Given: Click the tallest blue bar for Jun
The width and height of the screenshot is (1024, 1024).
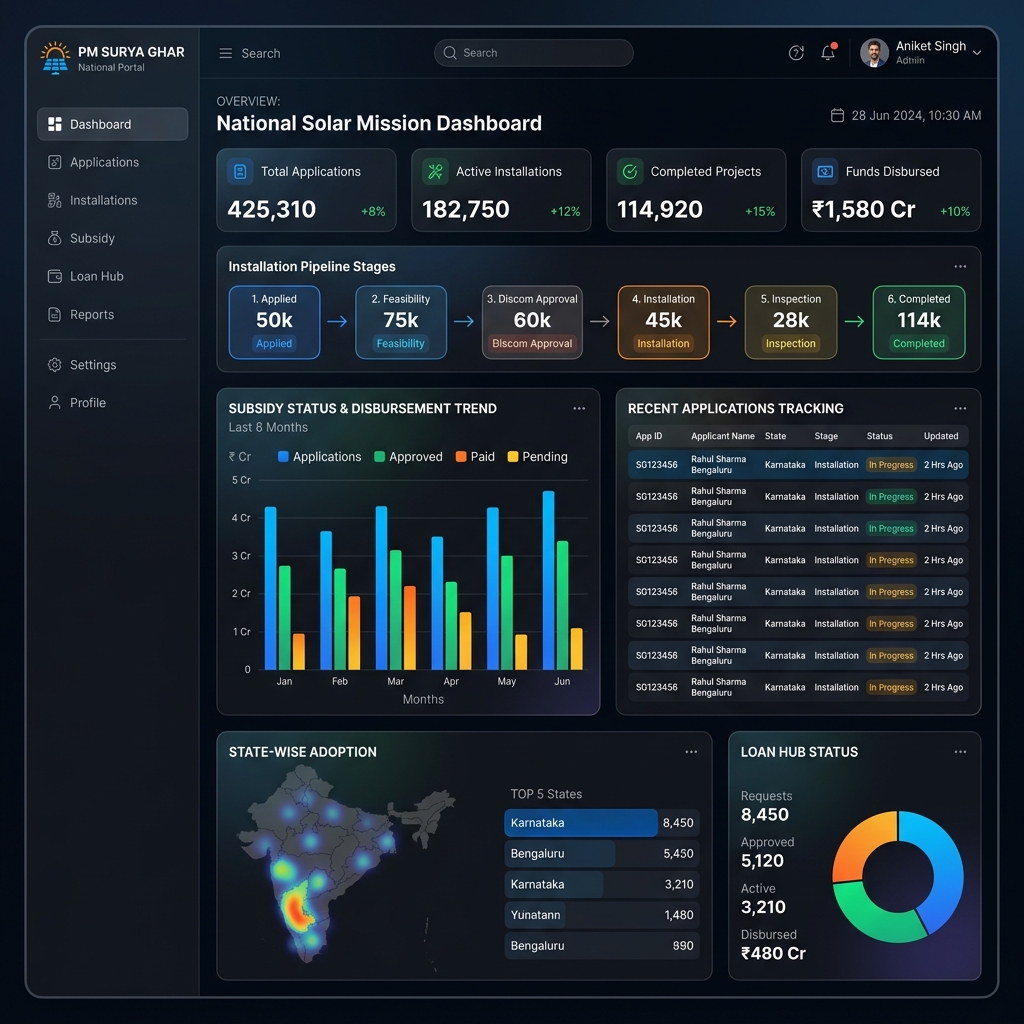Looking at the screenshot, I should tap(549, 580).
